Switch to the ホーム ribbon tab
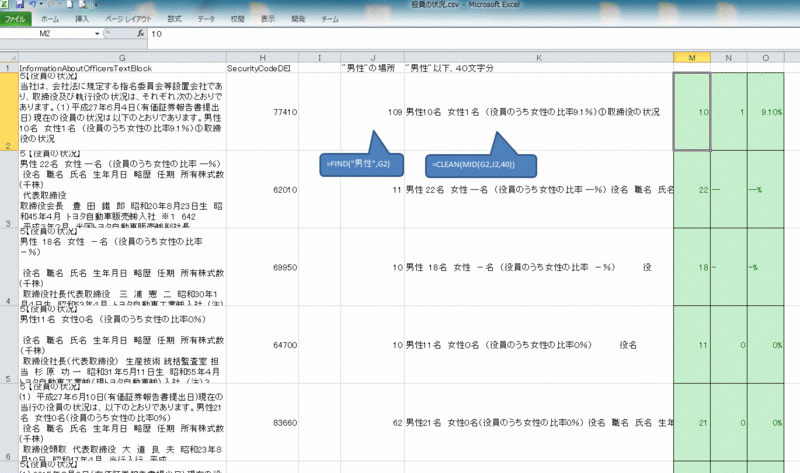Image resolution: width=800 pixels, height=473 pixels. click(50, 19)
